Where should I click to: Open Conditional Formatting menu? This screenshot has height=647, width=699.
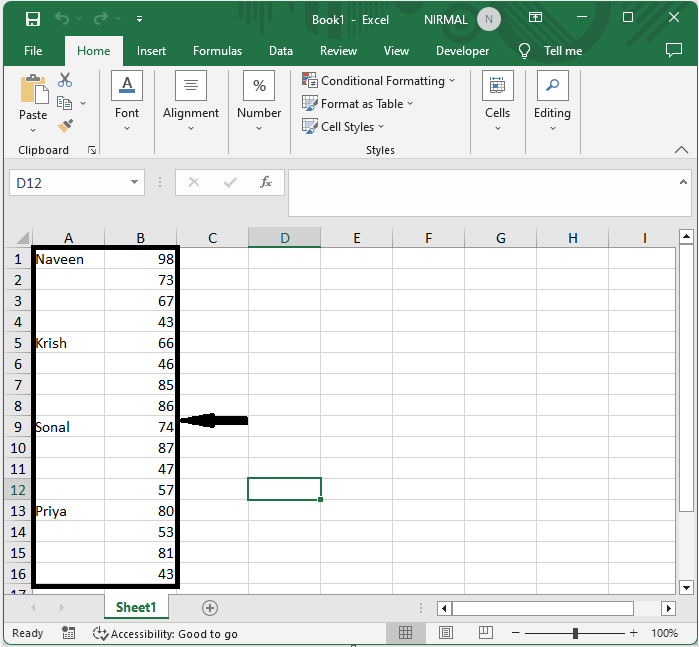tap(379, 81)
